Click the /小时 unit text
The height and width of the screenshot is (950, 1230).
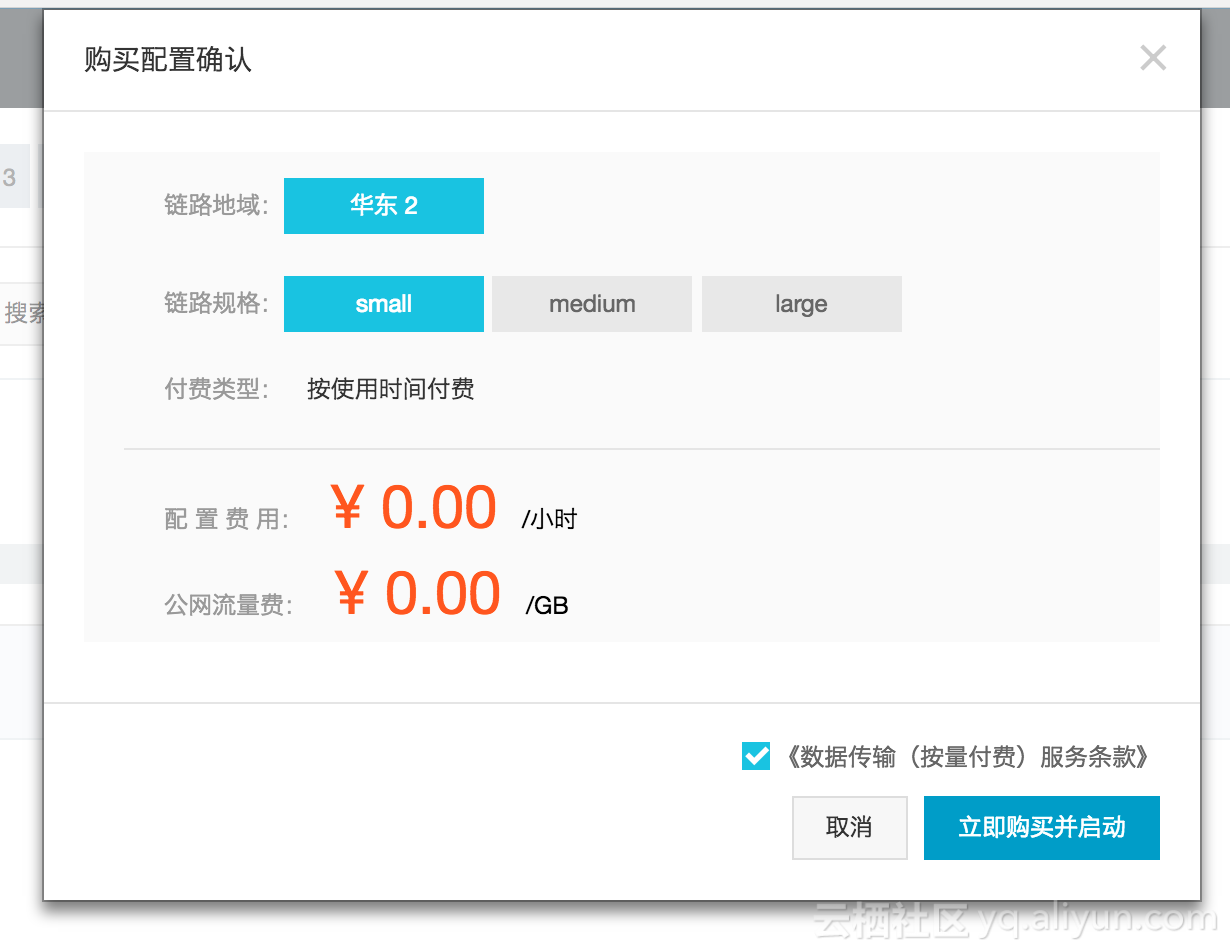pos(549,519)
